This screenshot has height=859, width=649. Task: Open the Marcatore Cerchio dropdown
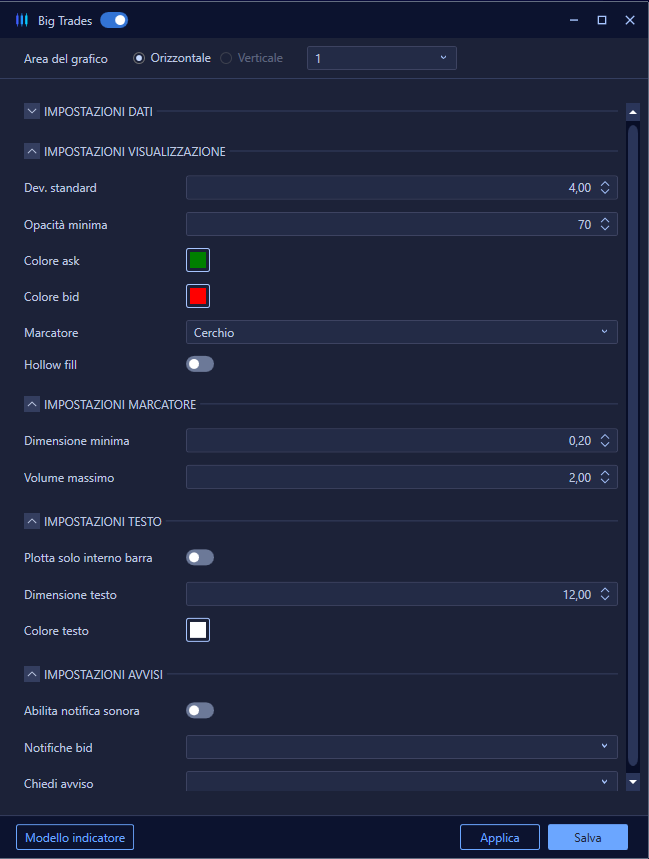click(x=401, y=332)
